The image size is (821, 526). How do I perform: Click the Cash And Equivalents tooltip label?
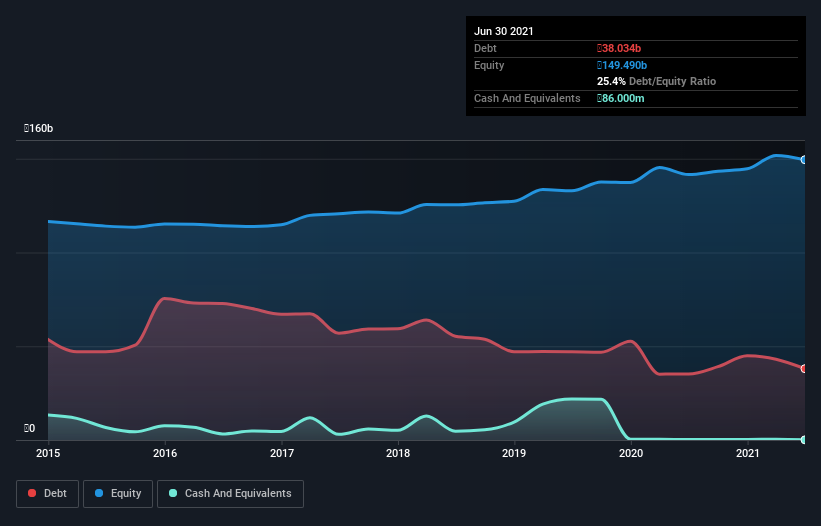coord(527,98)
